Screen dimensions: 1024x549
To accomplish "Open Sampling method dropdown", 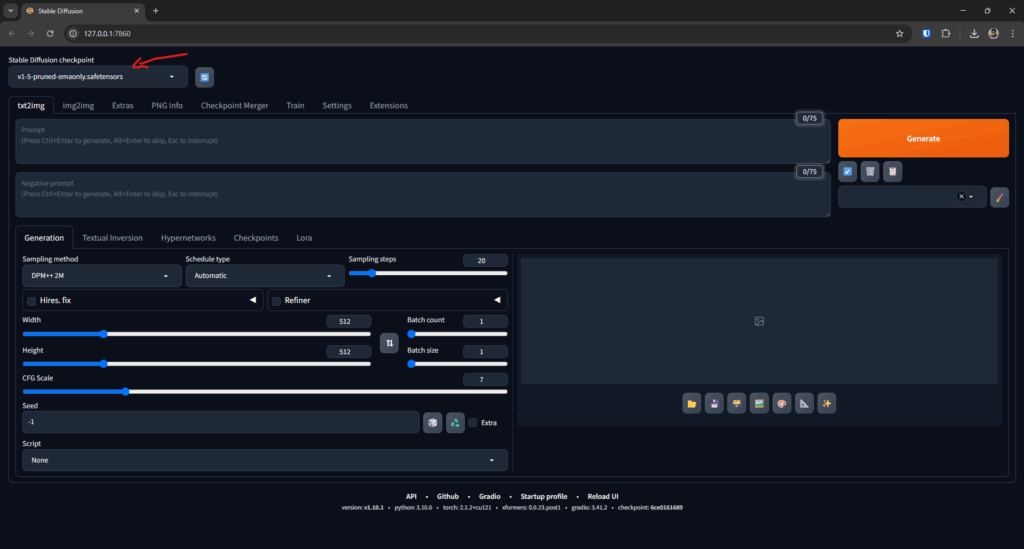I will click(101, 275).
